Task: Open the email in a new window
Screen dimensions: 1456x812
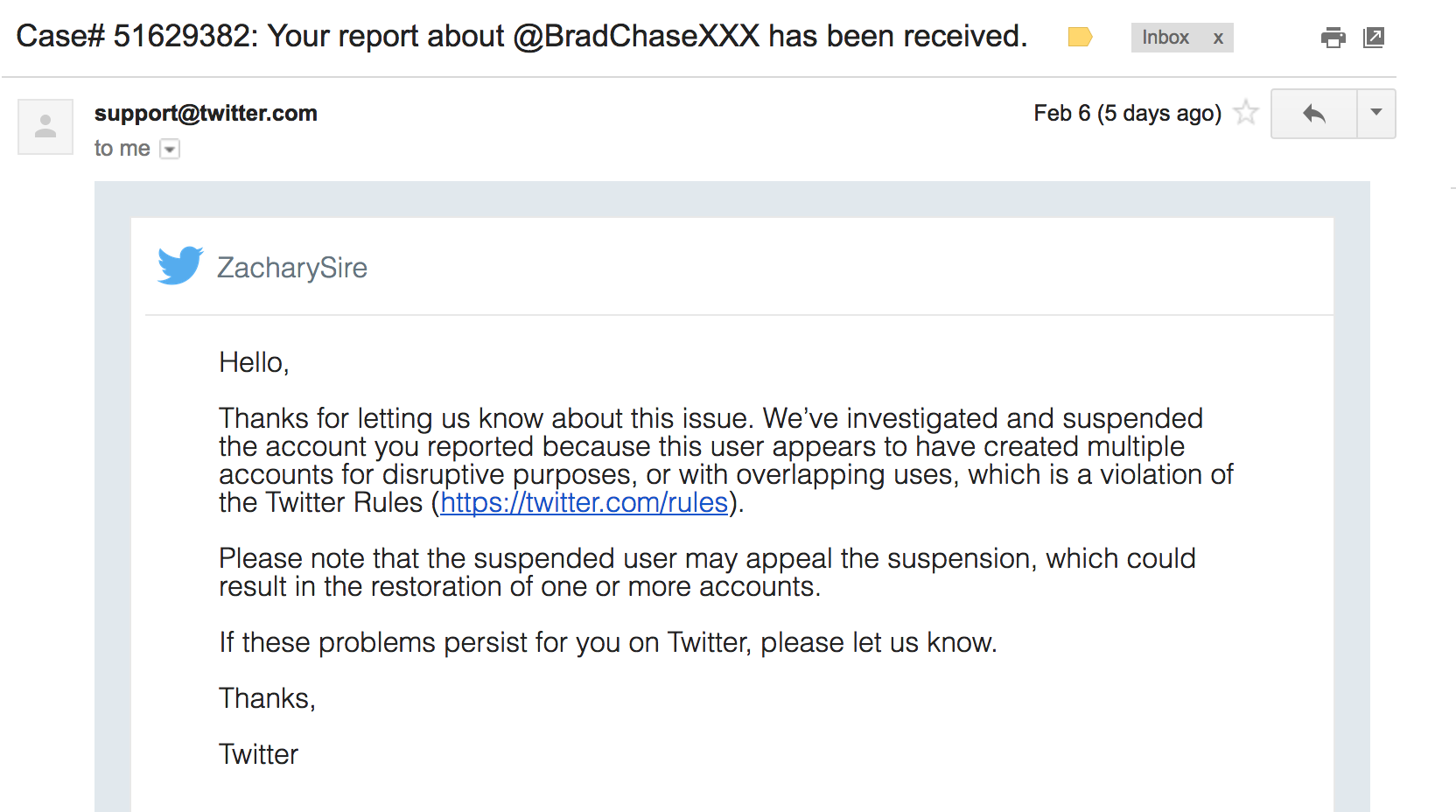Action: tap(1374, 38)
